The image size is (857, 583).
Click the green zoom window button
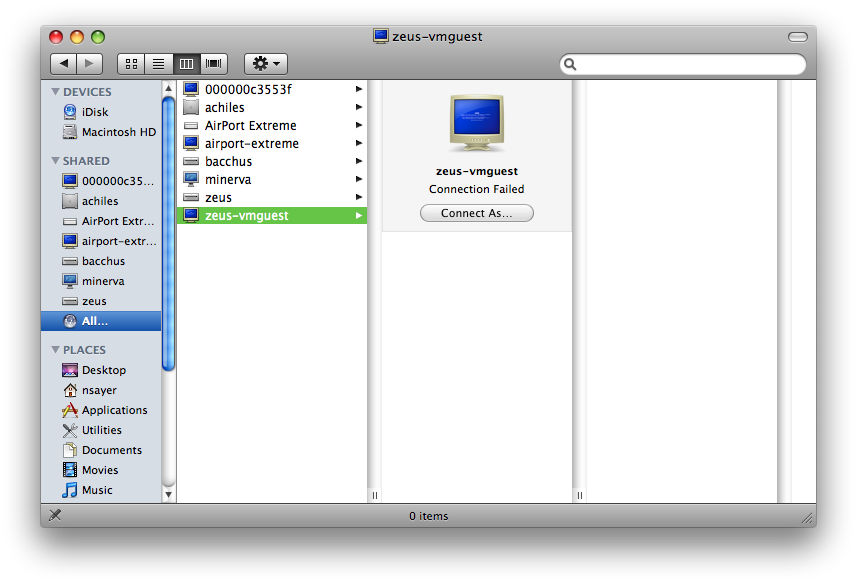coord(98,37)
